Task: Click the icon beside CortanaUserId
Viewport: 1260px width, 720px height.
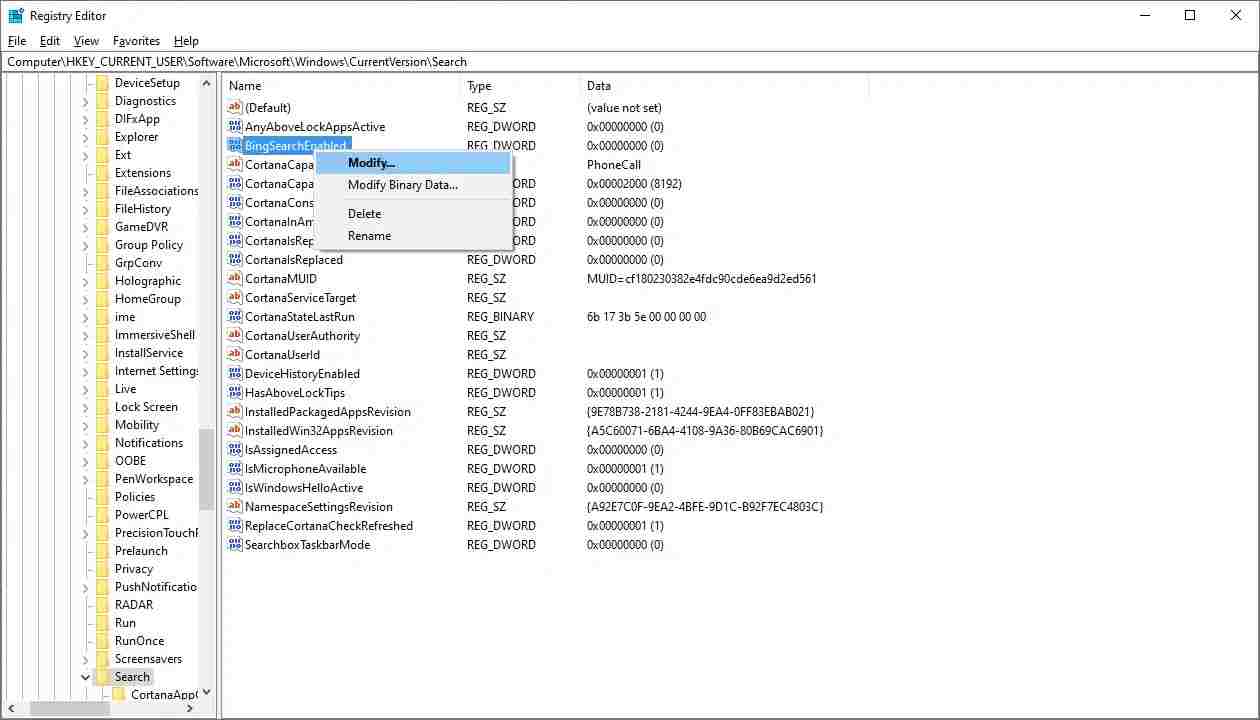Action: click(236, 354)
